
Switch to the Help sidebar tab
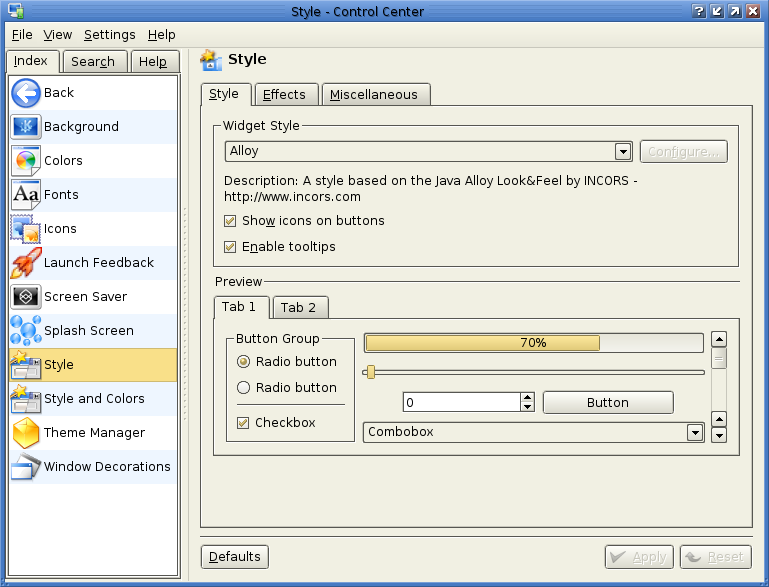153,62
